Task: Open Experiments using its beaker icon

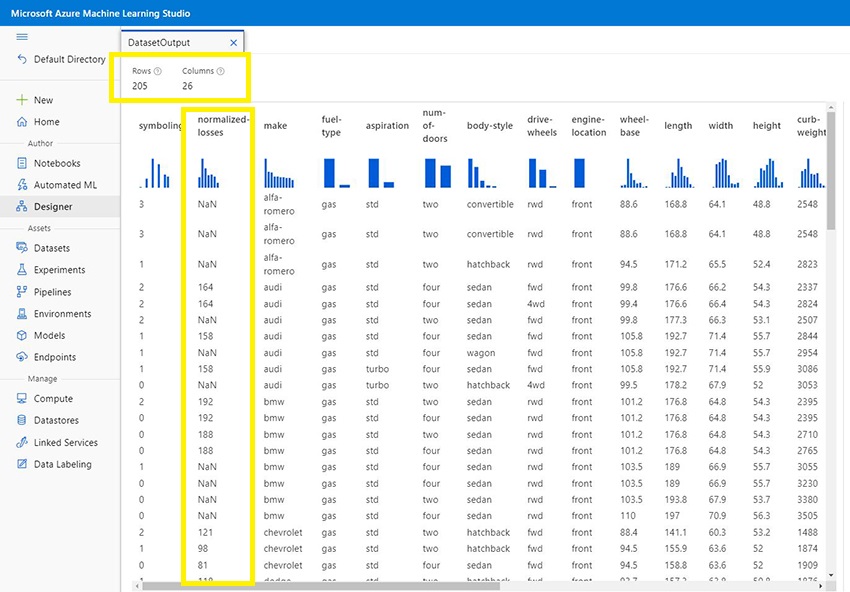Action: coord(22,270)
